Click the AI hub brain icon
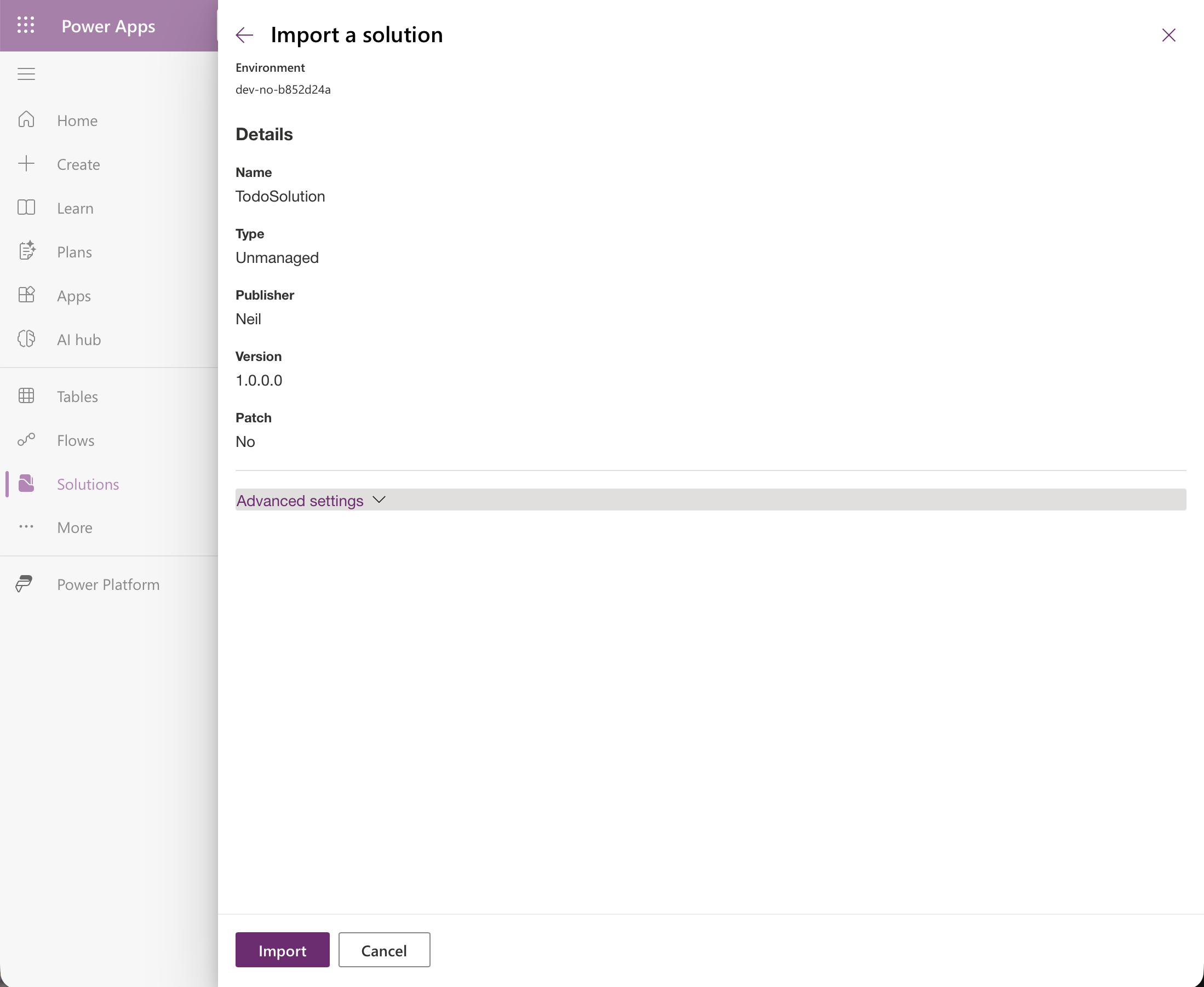Viewport: 1204px width, 987px height. (x=26, y=339)
